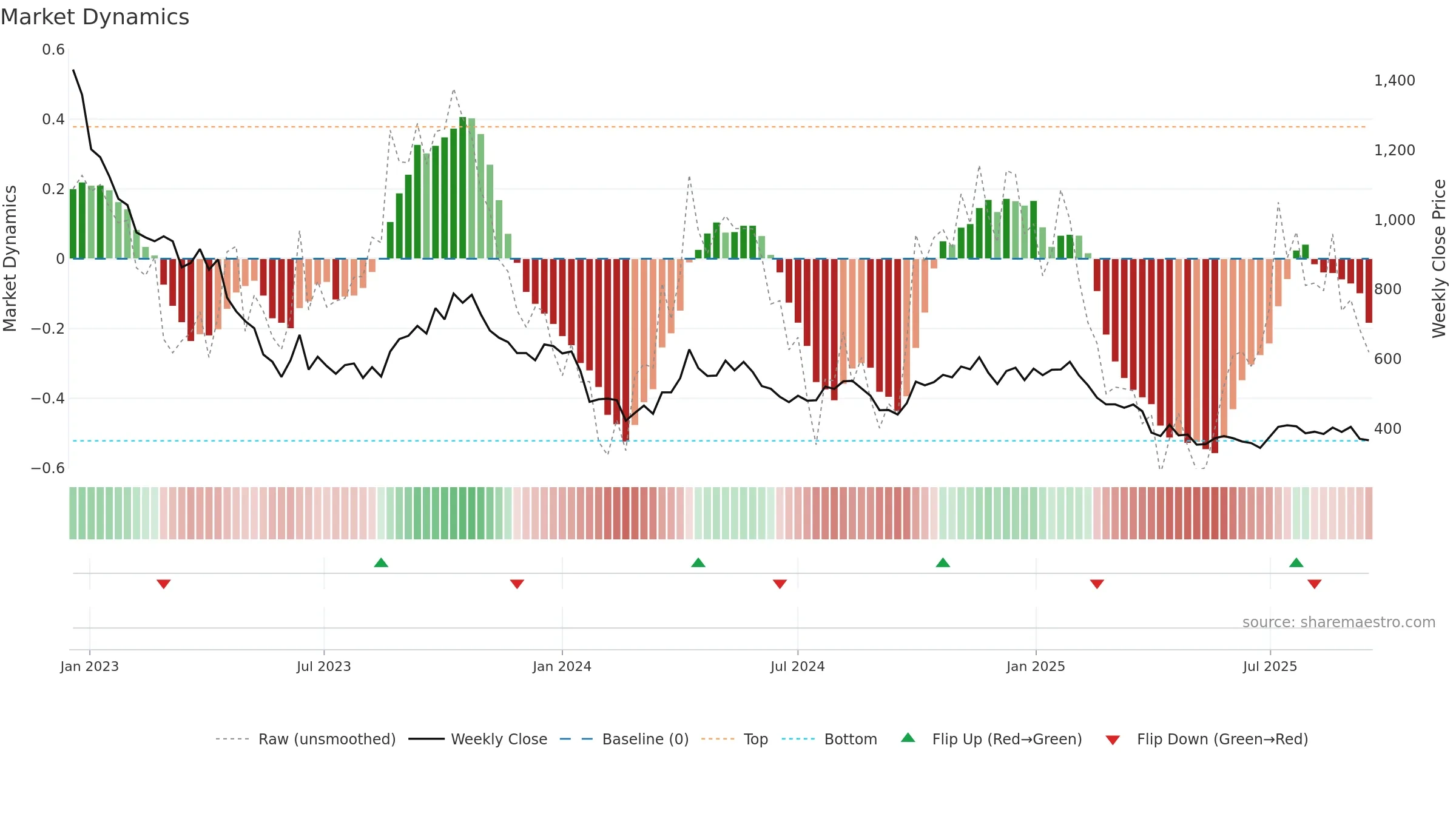Click the green triangle icon in the legend
Viewport: 1456px width, 819px height.
pos(908,738)
